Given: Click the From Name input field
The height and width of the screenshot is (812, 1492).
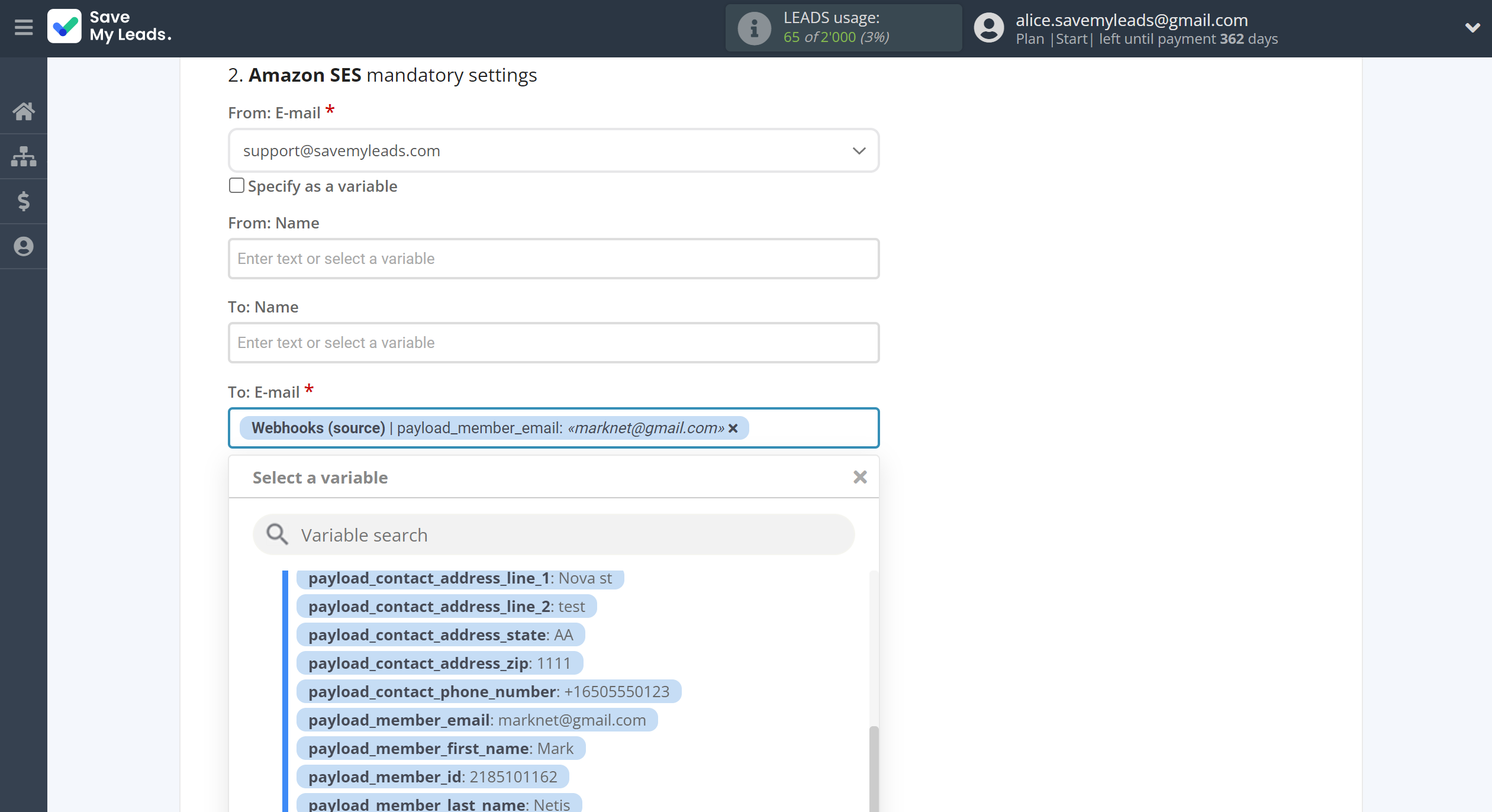Looking at the screenshot, I should (x=553, y=258).
